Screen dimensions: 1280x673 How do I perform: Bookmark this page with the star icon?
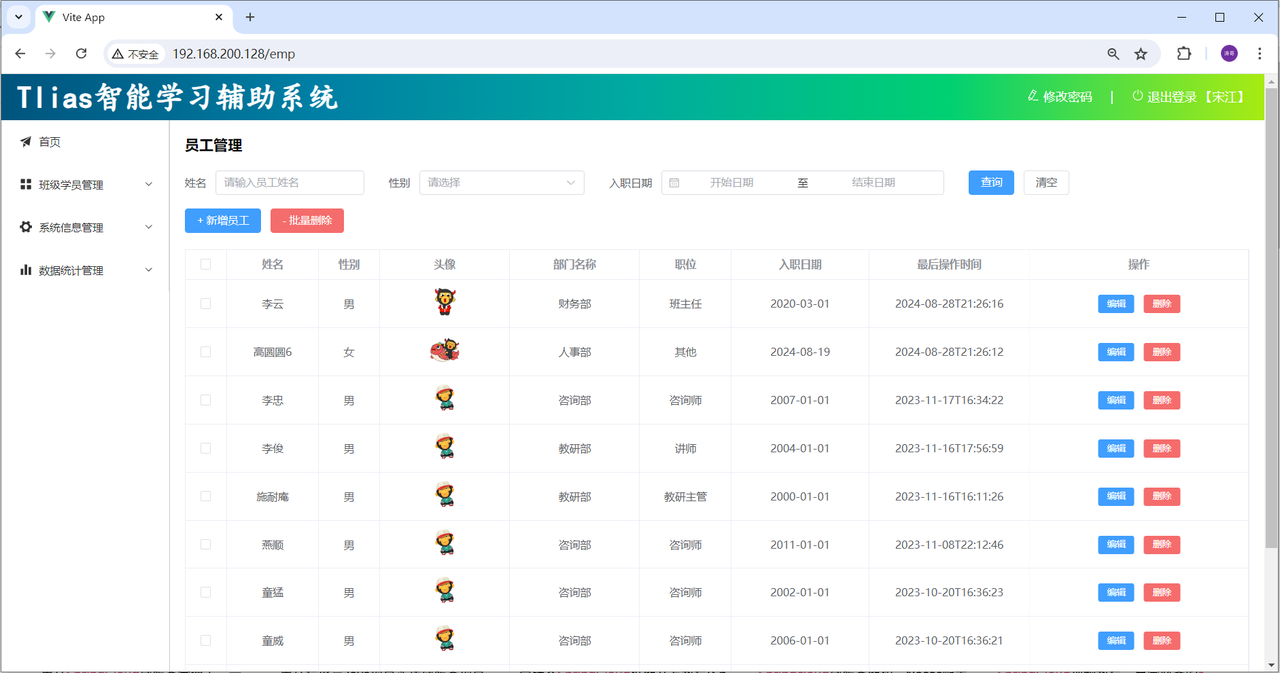point(1141,54)
